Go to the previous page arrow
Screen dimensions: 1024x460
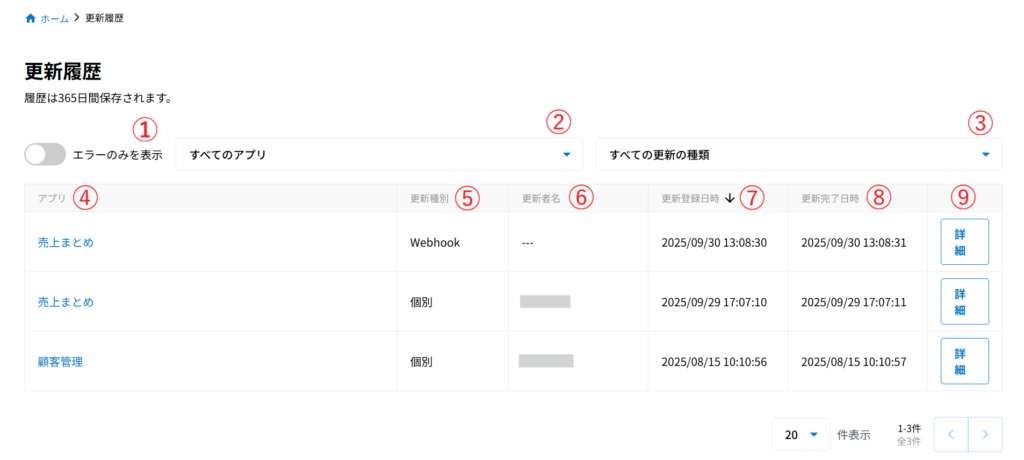[x=950, y=434]
